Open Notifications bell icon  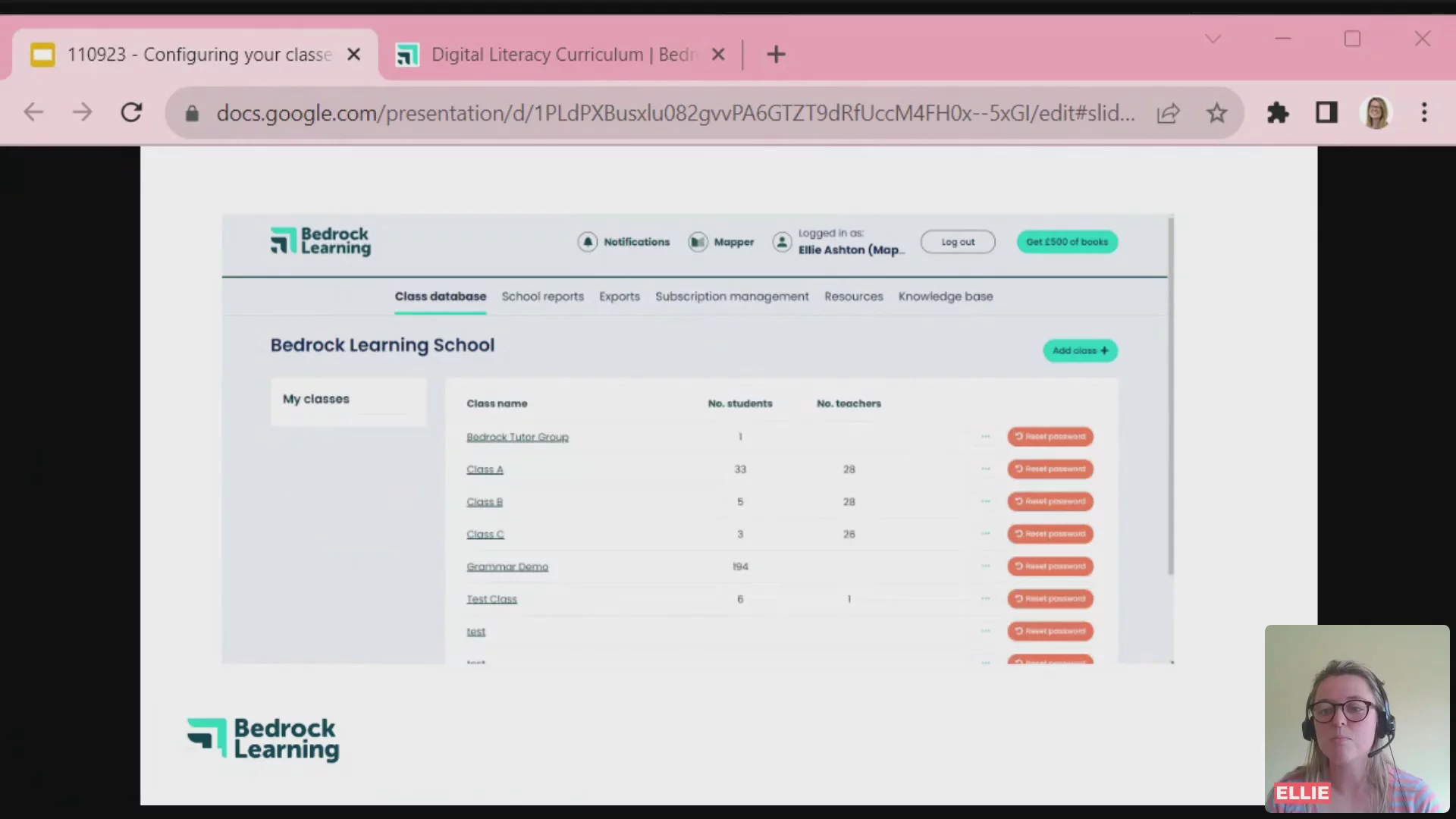click(588, 242)
